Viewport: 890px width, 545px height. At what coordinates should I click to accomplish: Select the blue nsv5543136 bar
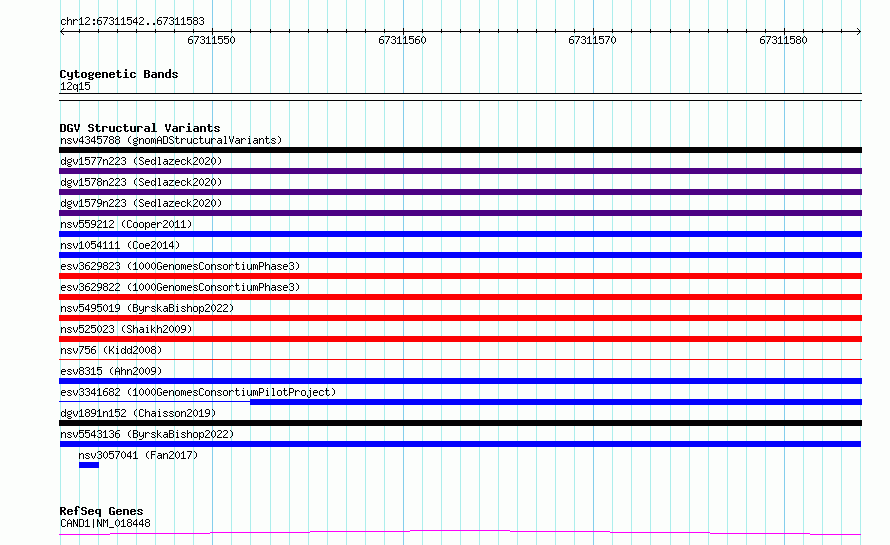coord(460,444)
